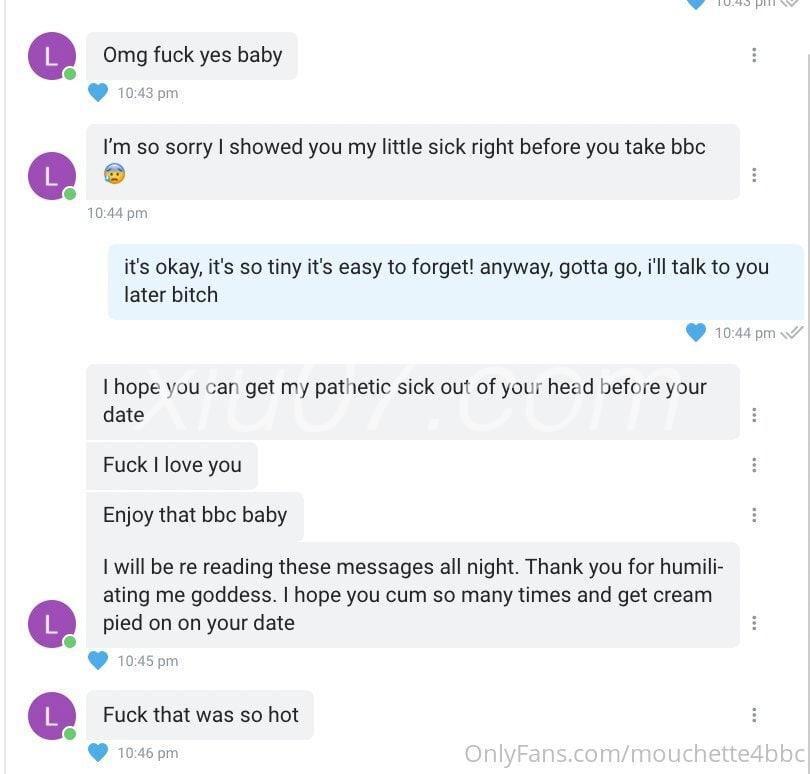Click the double checkmark read receipt at 10:44 pm
810x774 pixels.
click(792, 333)
